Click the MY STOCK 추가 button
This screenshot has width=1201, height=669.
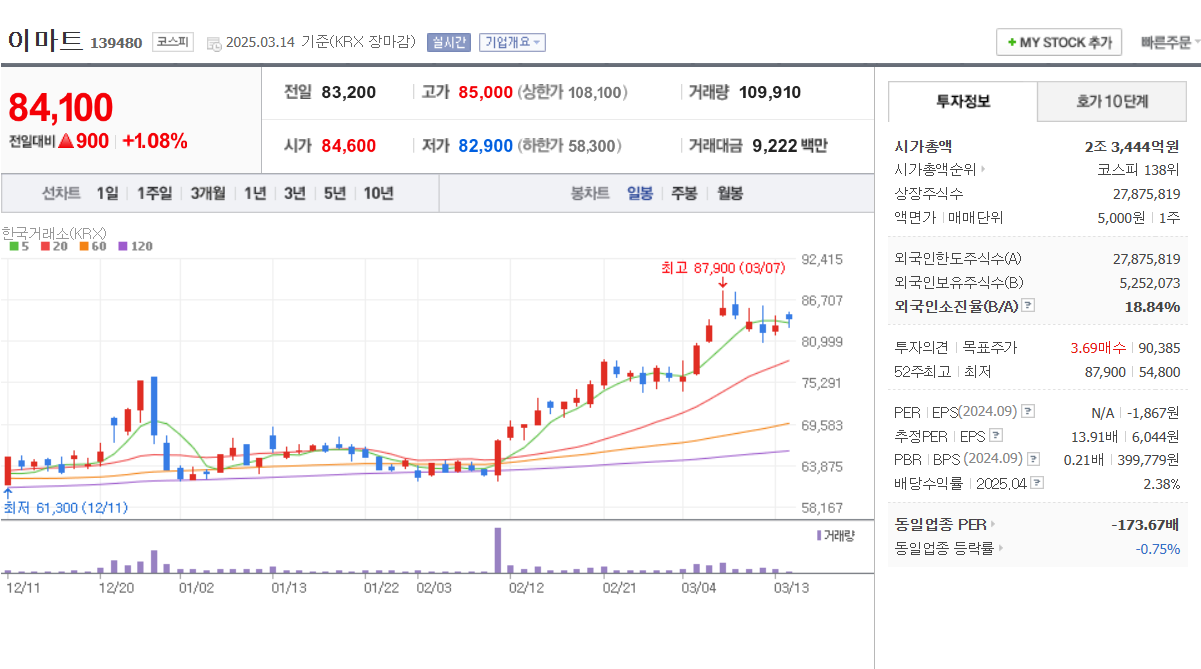coord(1059,43)
